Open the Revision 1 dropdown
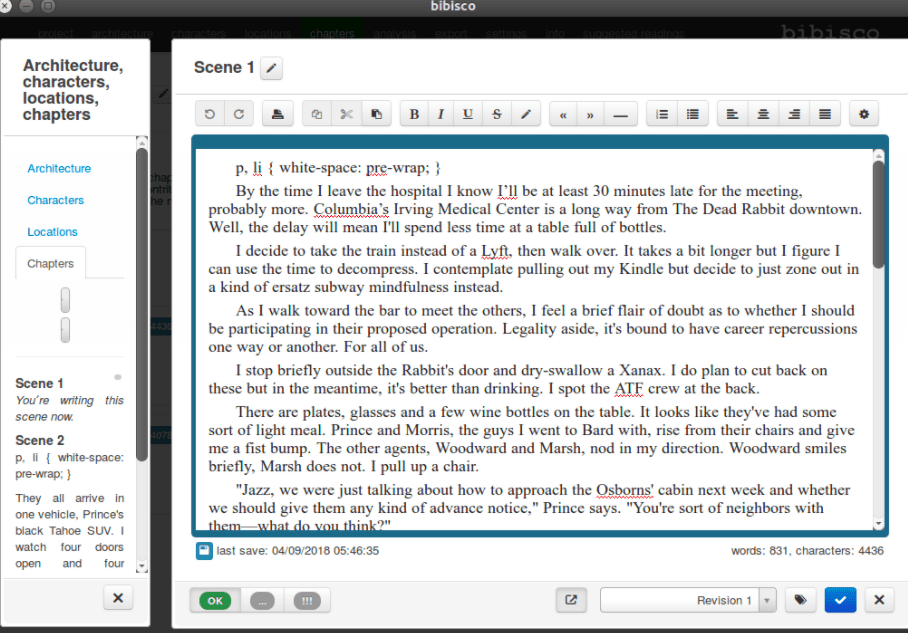The width and height of the screenshot is (908, 633). pyautogui.click(x=767, y=600)
